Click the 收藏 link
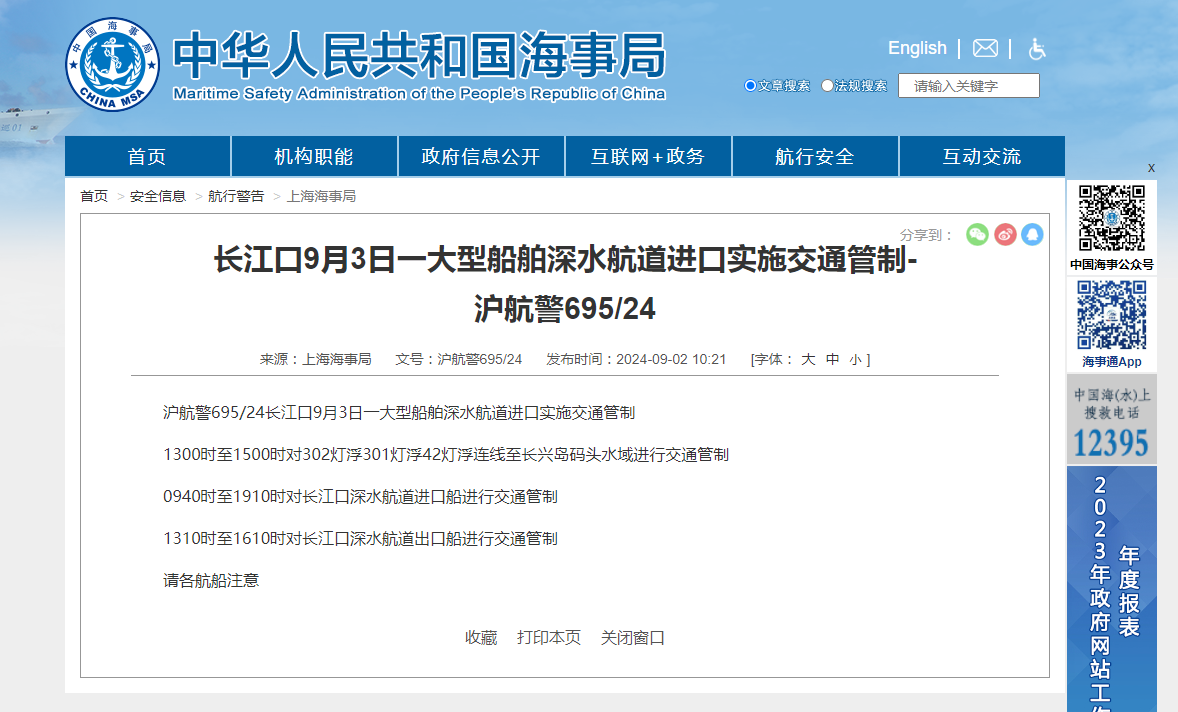The width and height of the screenshot is (1178, 712). 481,638
